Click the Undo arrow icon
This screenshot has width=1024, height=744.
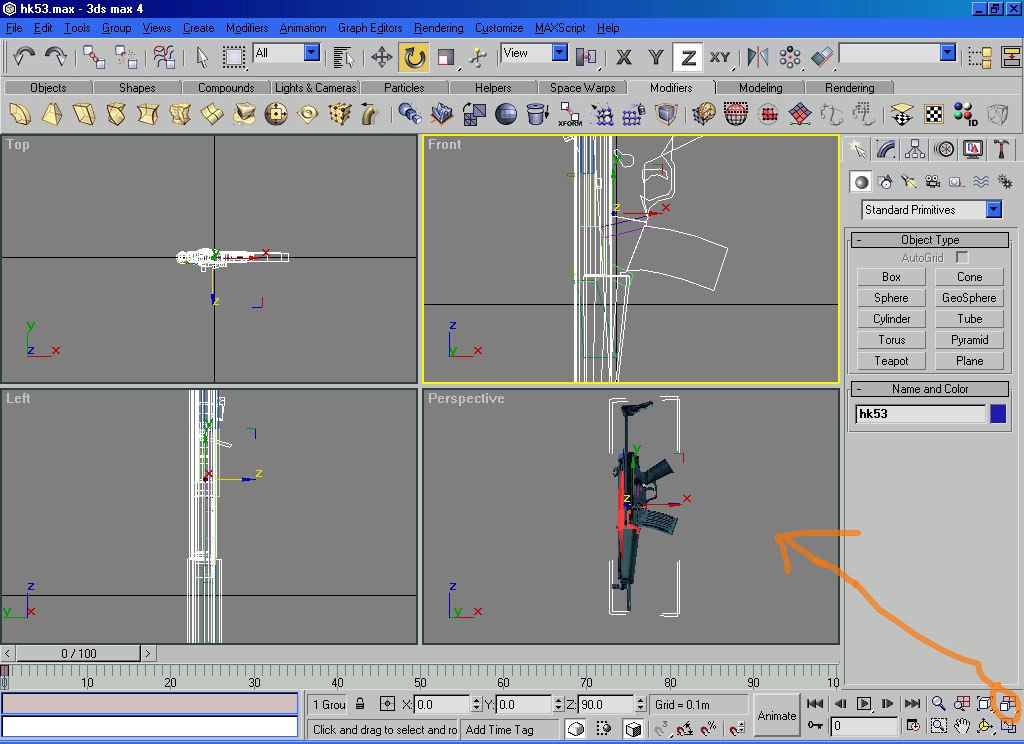pos(24,57)
